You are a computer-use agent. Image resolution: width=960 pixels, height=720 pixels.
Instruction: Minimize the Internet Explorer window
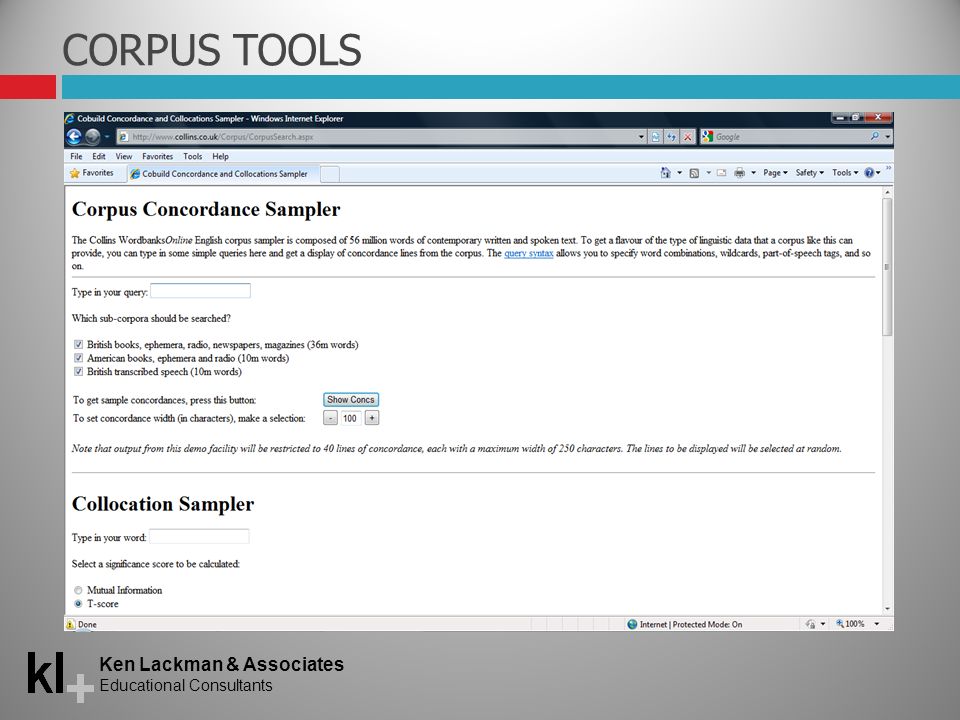(839, 117)
